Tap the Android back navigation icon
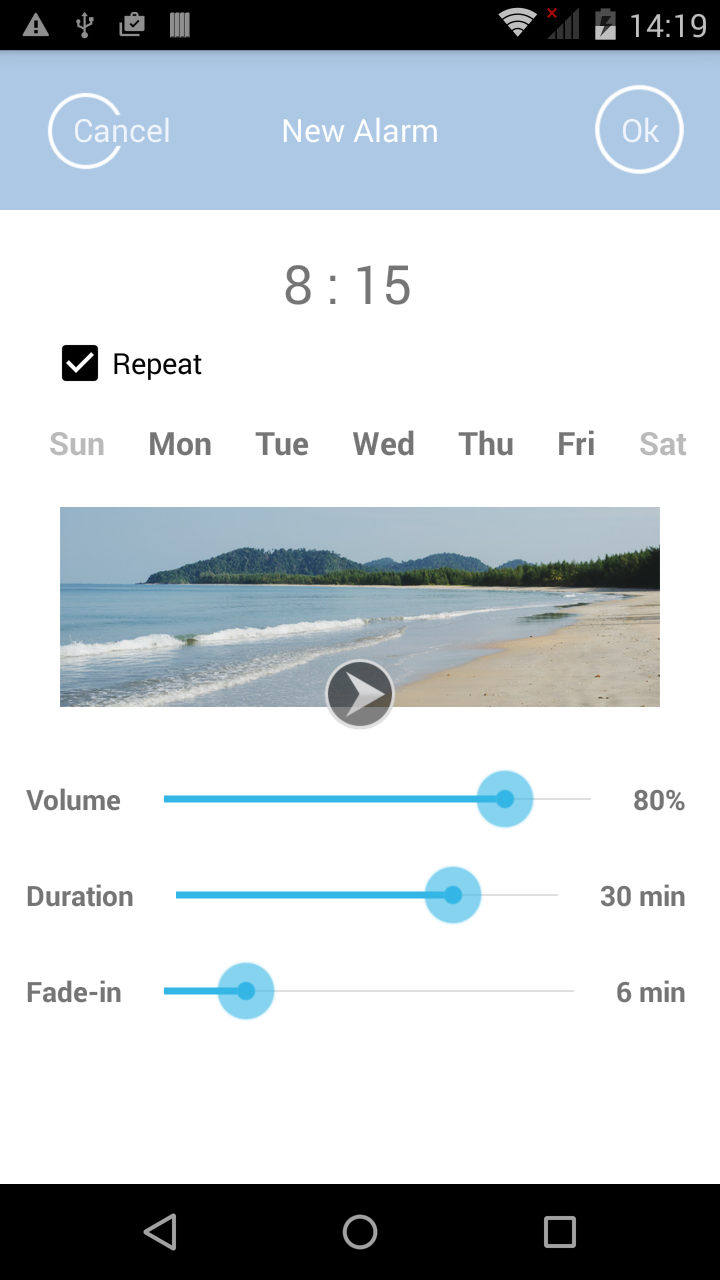Viewport: 720px width, 1280px height. (160, 1232)
